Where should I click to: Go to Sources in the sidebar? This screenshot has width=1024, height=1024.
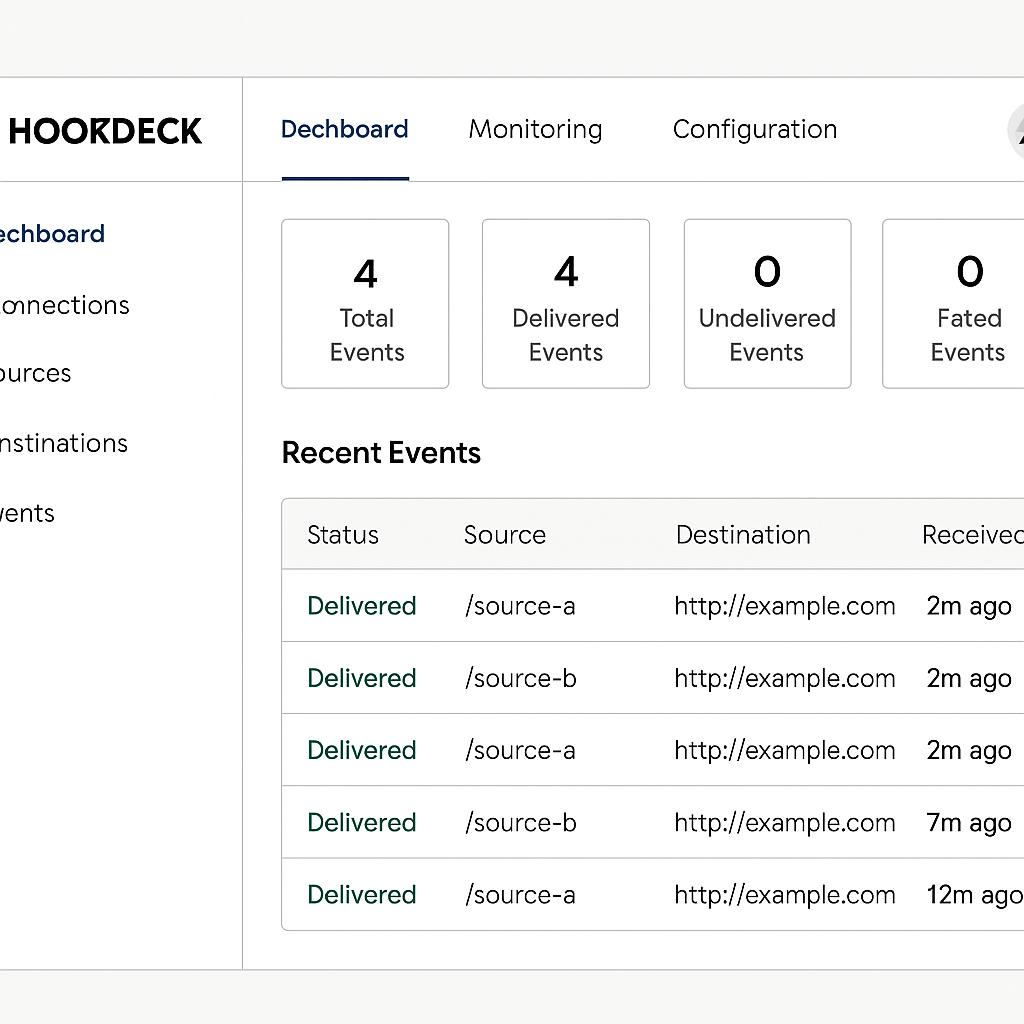click(36, 374)
